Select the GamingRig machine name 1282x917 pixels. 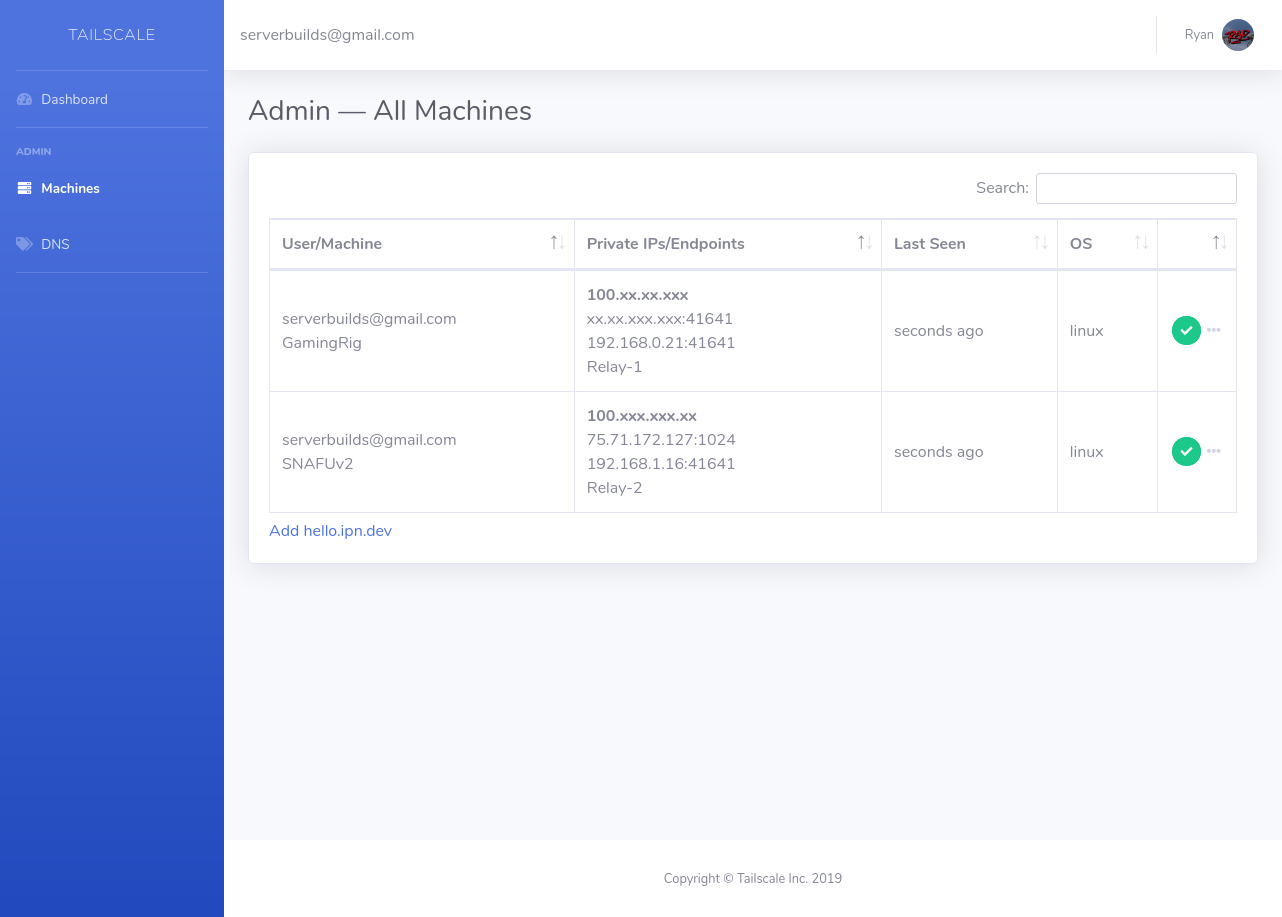tap(322, 343)
